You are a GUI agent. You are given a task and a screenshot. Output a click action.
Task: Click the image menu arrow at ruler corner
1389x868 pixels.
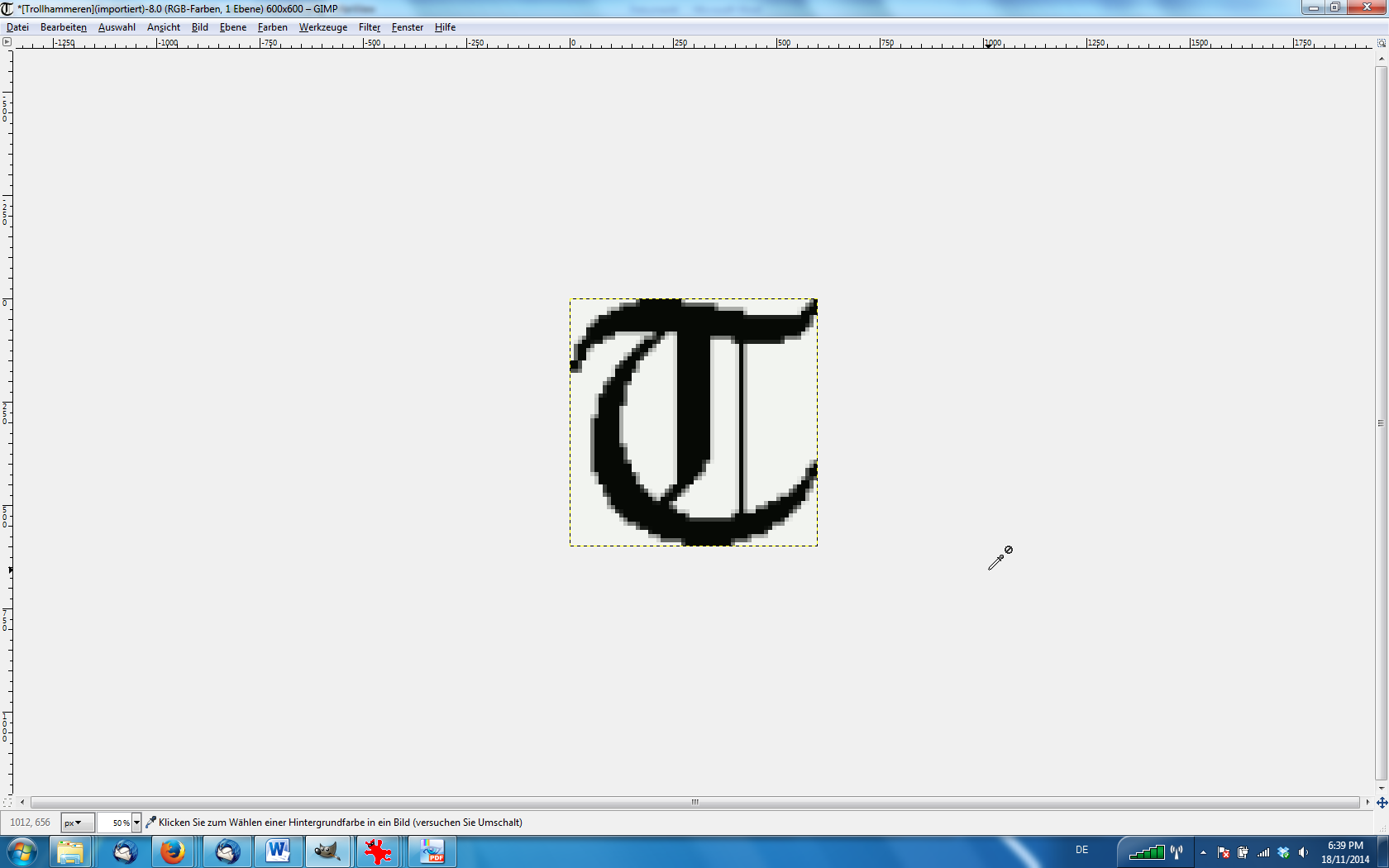[x=7, y=42]
